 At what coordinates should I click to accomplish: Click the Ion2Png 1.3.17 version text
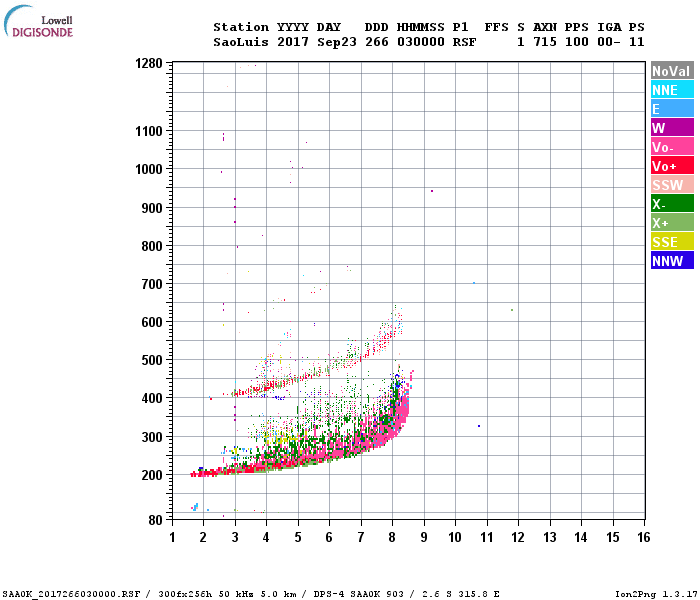click(x=656, y=594)
